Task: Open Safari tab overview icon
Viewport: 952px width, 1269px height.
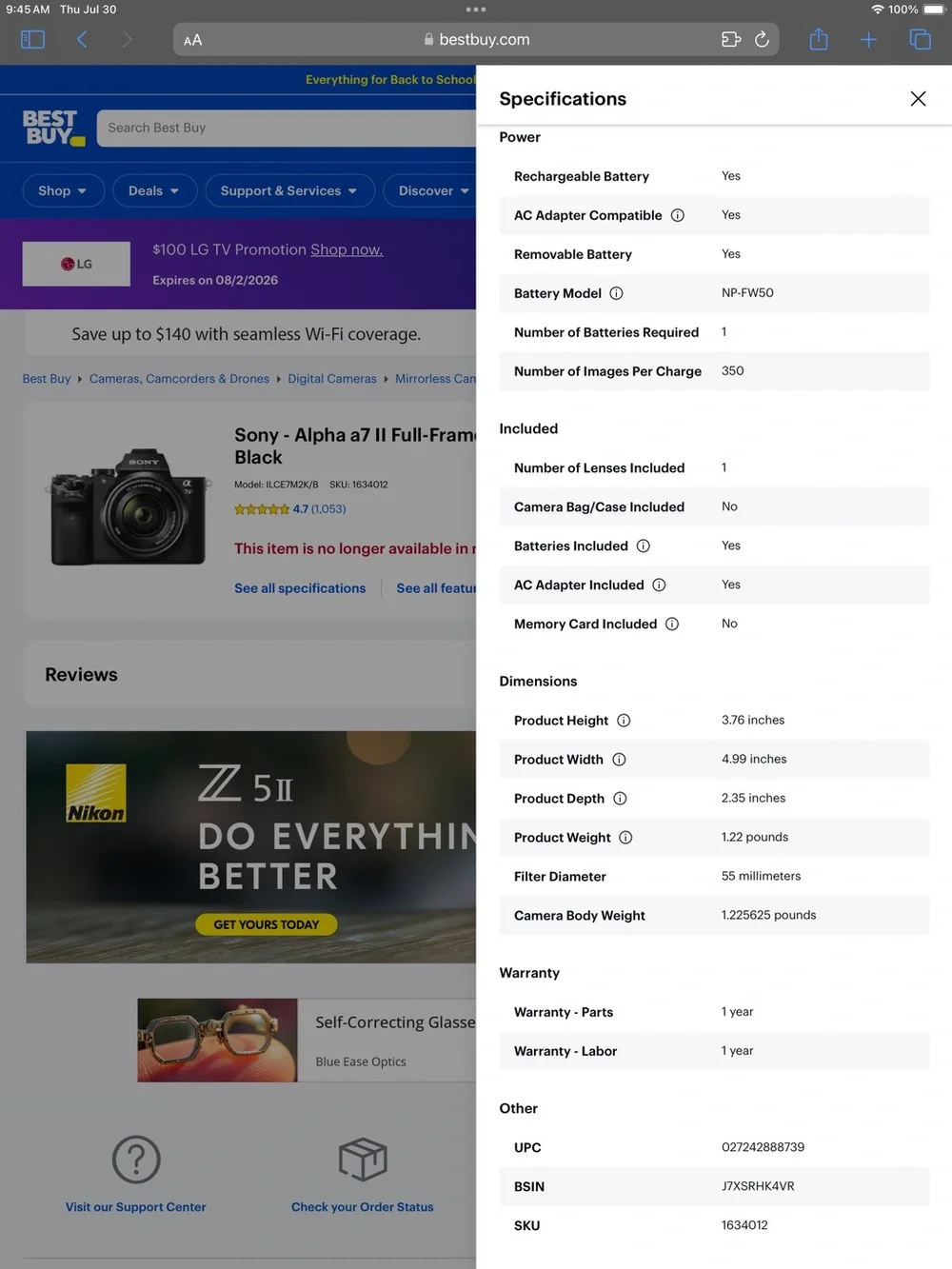Action: tap(920, 39)
